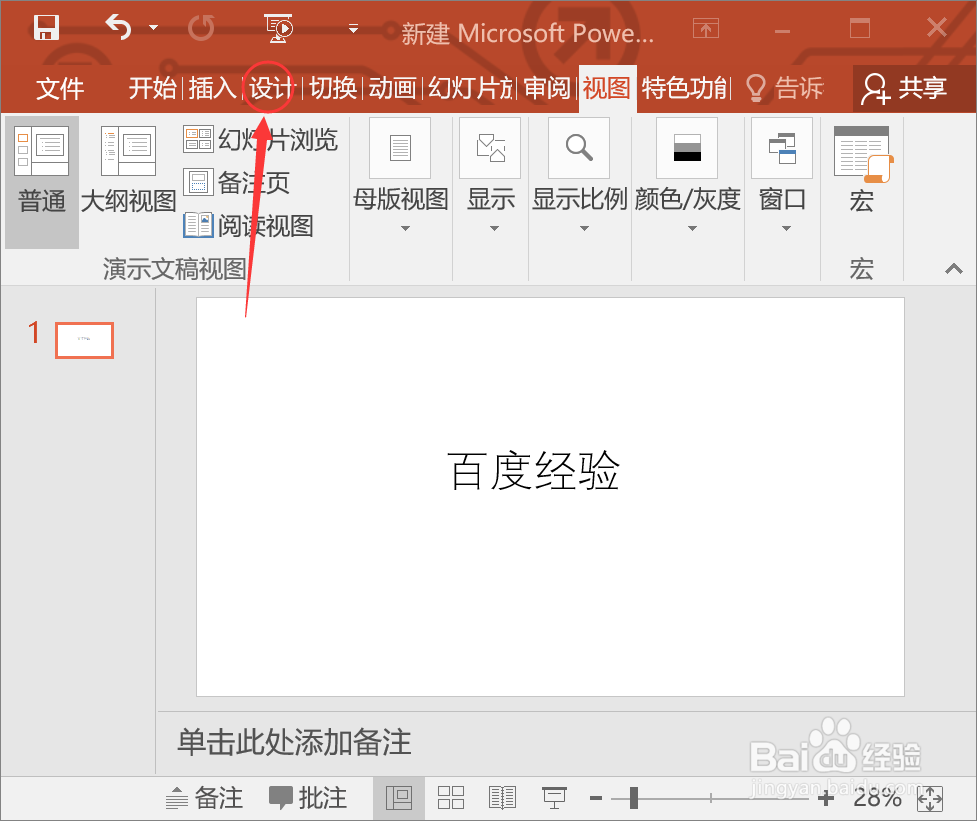Click the redo/repeat icon
Viewport: 977px width, 821px height.
(201, 27)
